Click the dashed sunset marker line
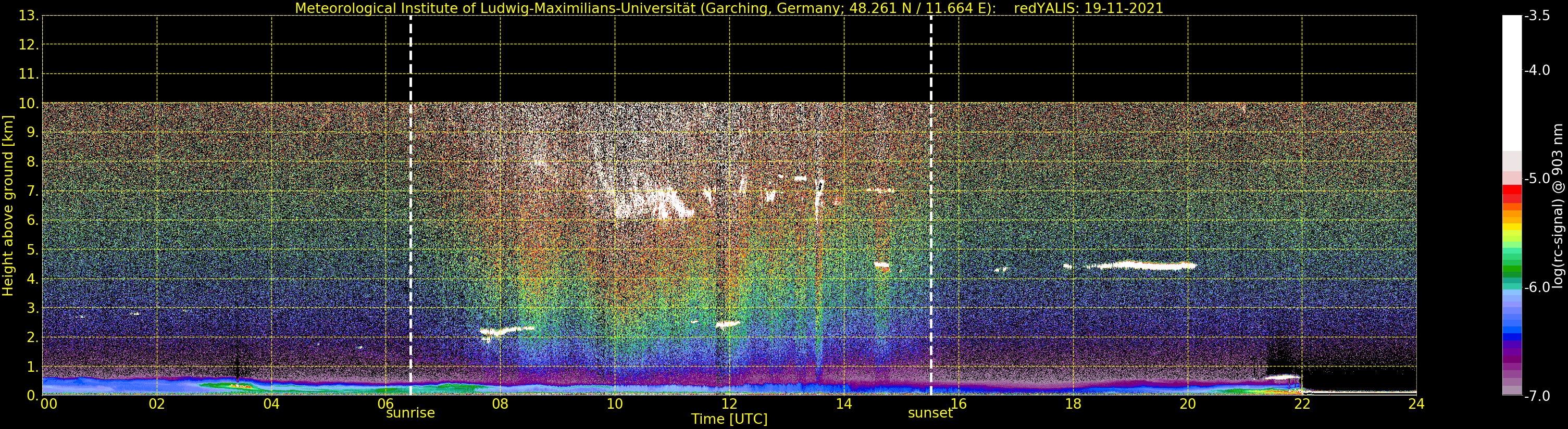Viewport: 1568px width, 429px height. (931, 206)
